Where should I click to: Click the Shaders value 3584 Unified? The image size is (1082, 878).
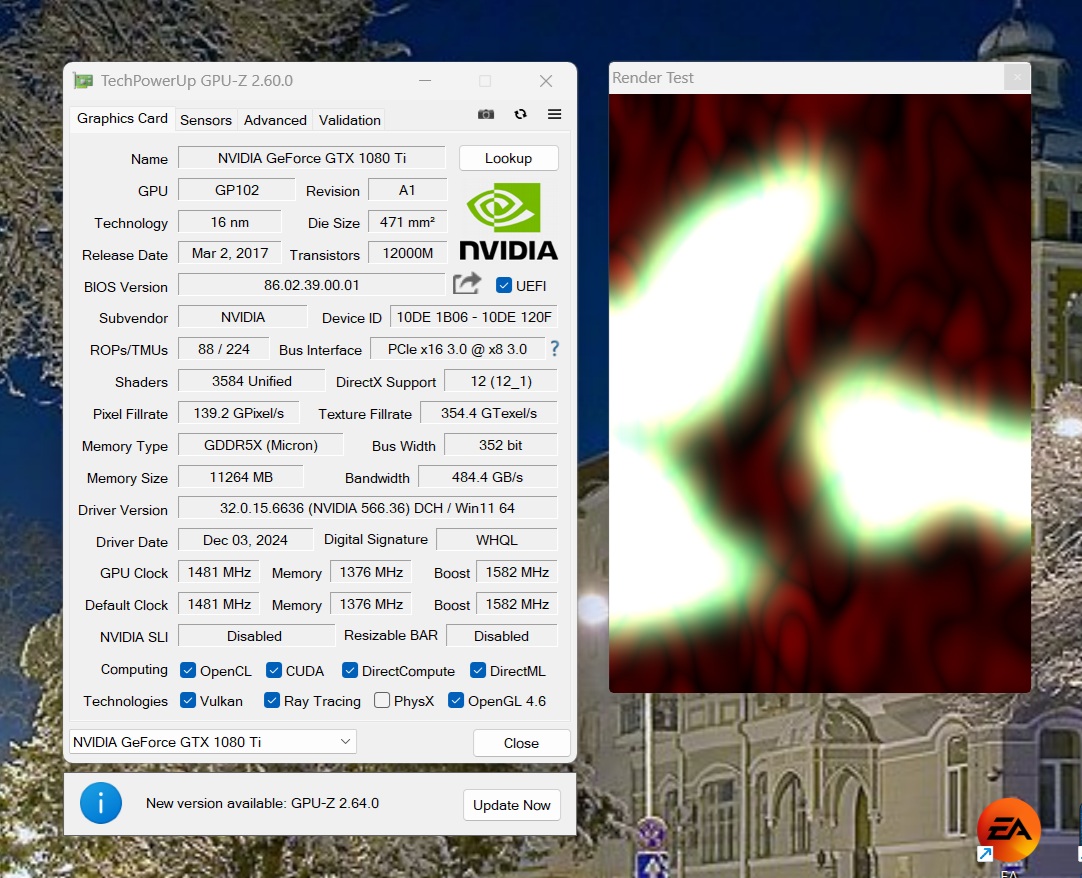point(252,381)
